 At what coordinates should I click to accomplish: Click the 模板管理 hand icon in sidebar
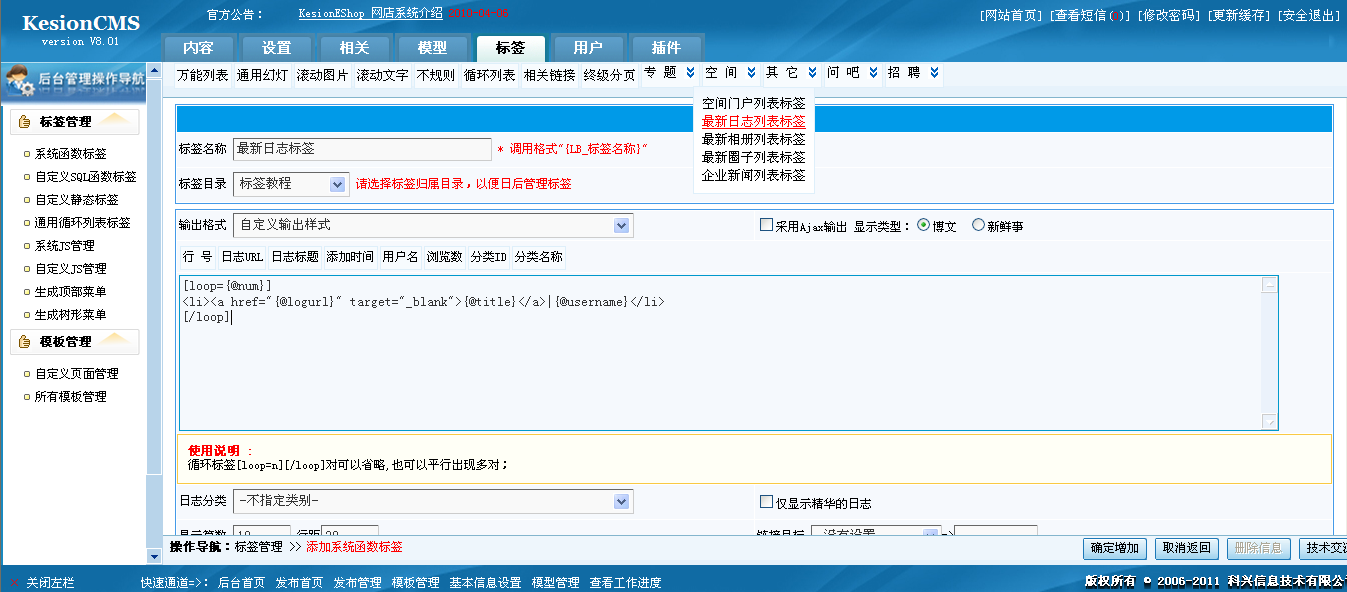tap(25, 342)
